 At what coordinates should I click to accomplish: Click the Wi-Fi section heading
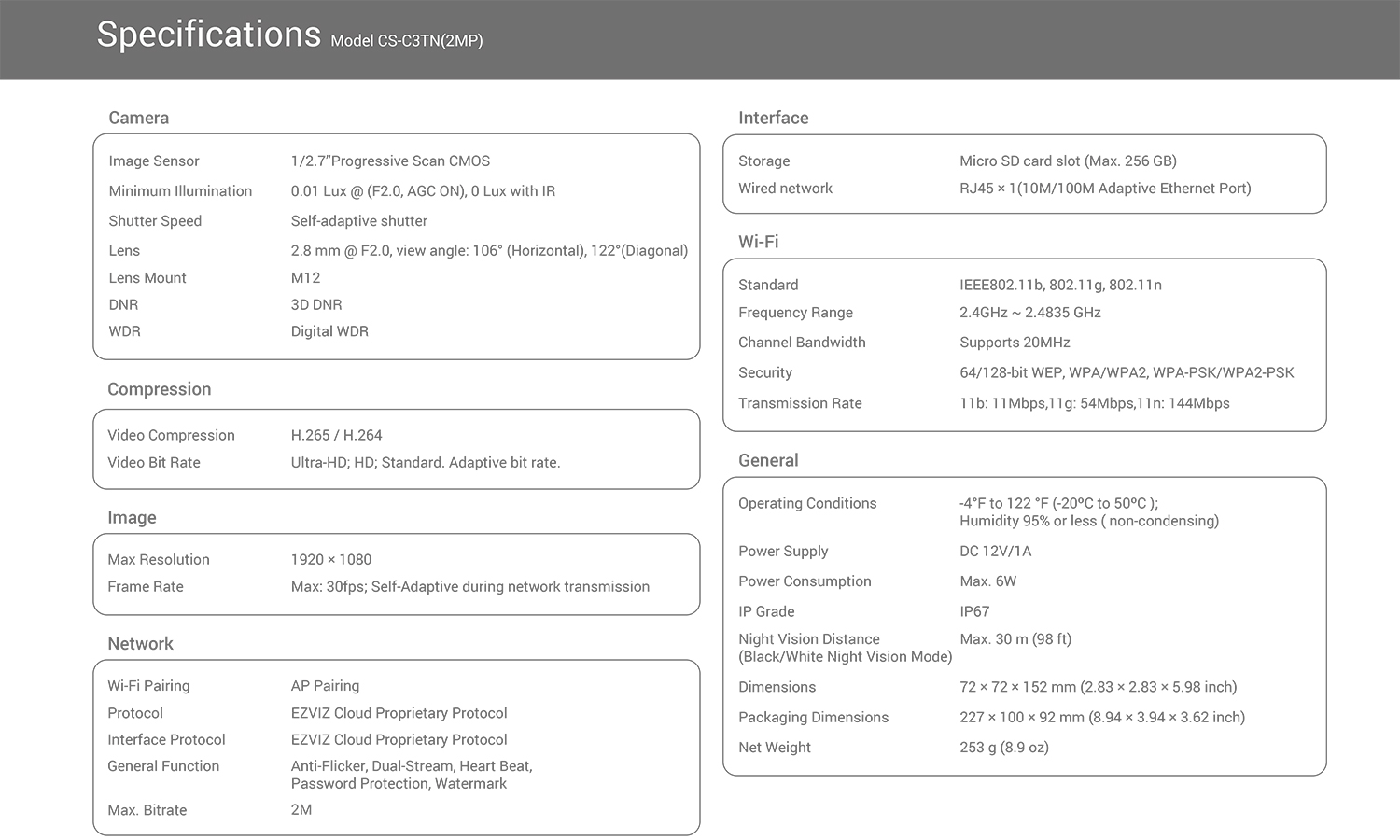758,242
